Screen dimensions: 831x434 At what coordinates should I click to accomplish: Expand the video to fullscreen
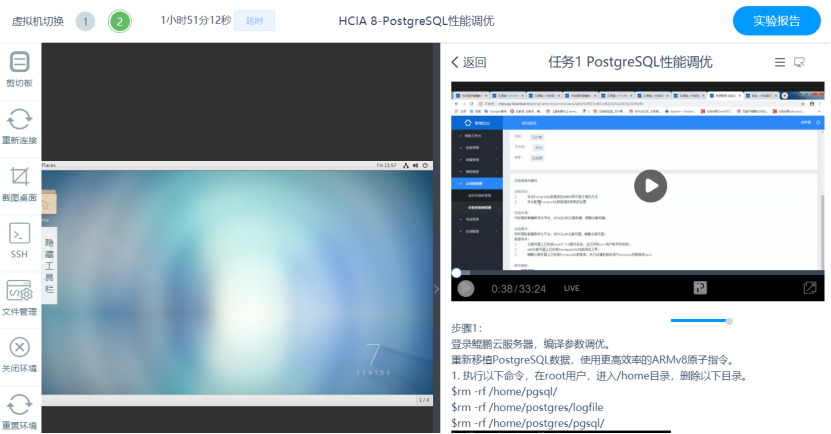pyautogui.click(x=809, y=287)
